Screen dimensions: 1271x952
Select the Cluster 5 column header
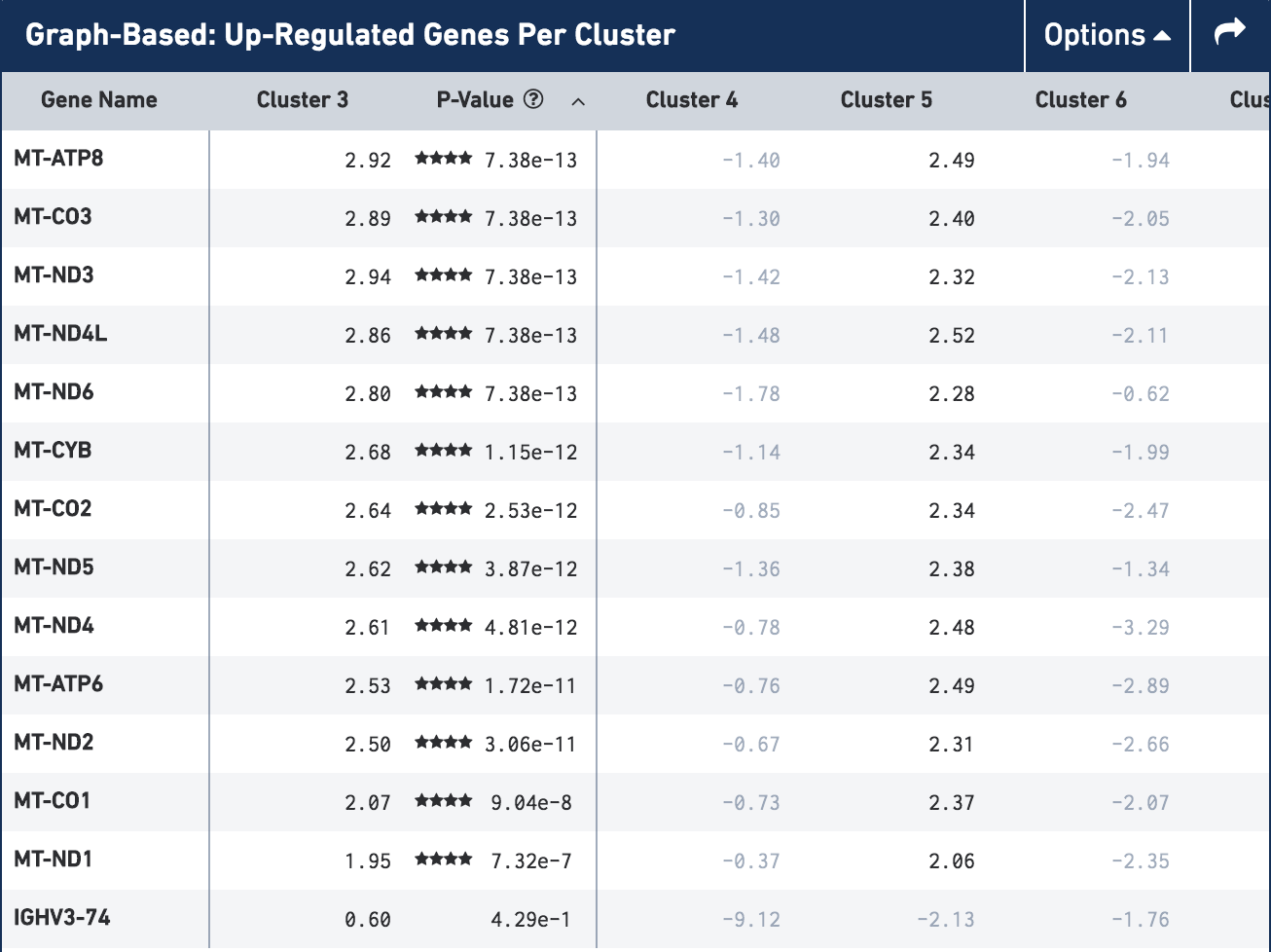tap(886, 100)
